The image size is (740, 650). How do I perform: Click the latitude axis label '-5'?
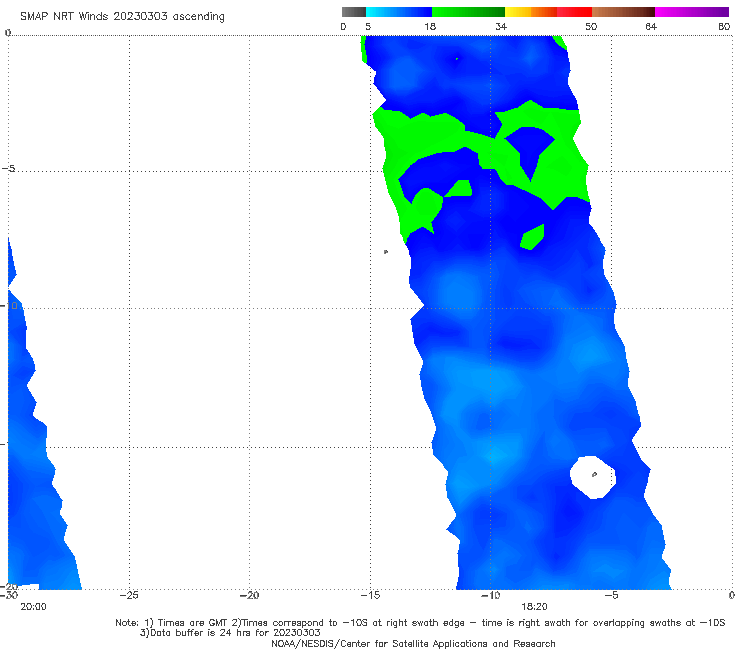pyautogui.click(x=8, y=169)
